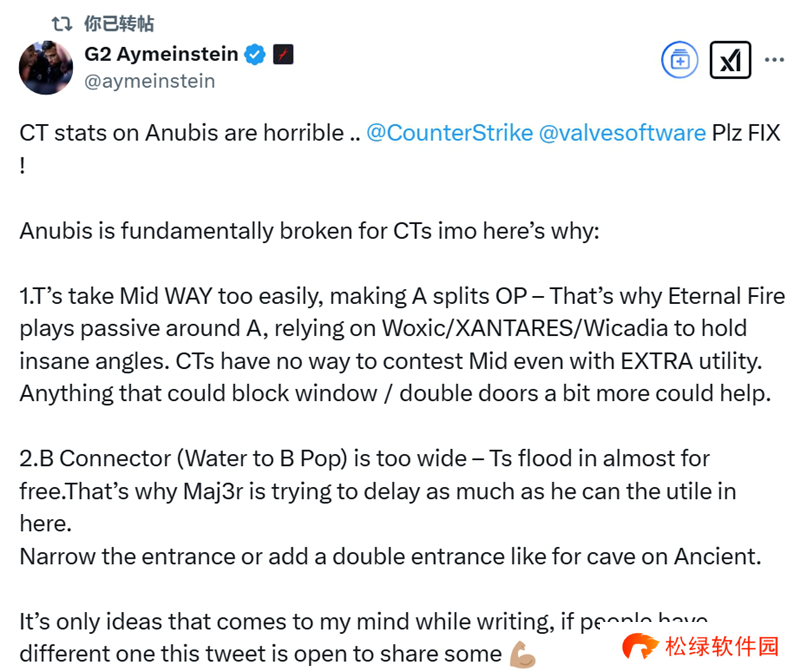This screenshot has height=672, width=800.
Task: Open the Grok icon button
Action: click(730, 60)
